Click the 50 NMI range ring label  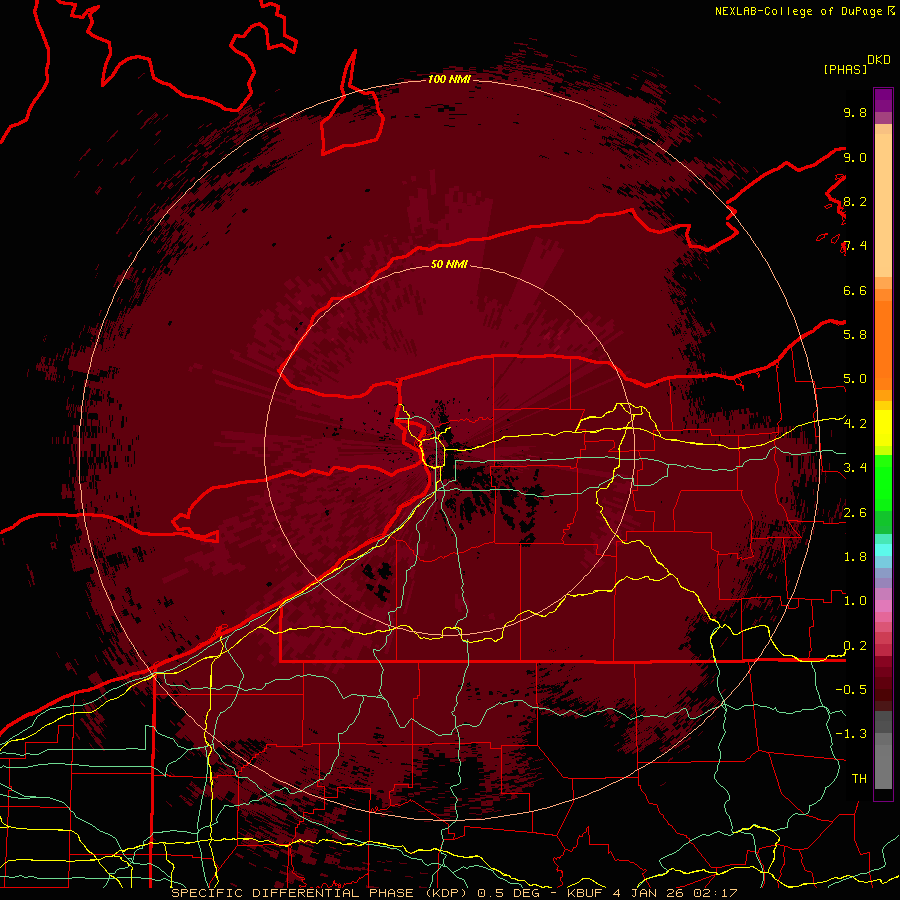coord(449,264)
